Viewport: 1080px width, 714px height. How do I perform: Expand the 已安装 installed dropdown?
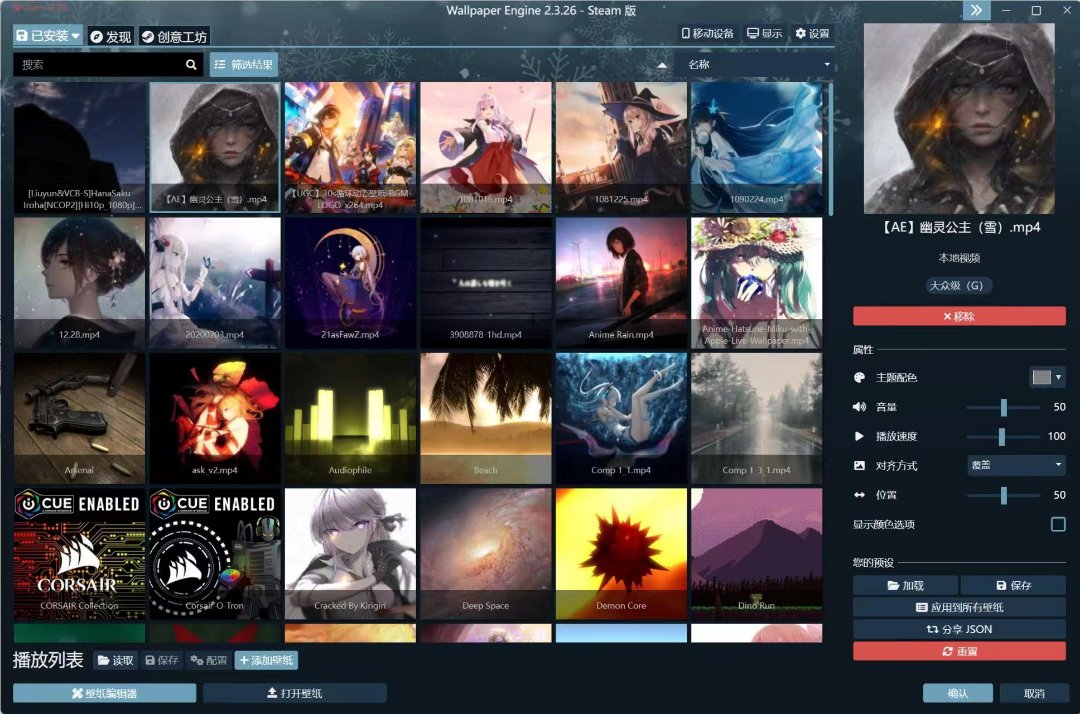pyautogui.click(x=47, y=36)
